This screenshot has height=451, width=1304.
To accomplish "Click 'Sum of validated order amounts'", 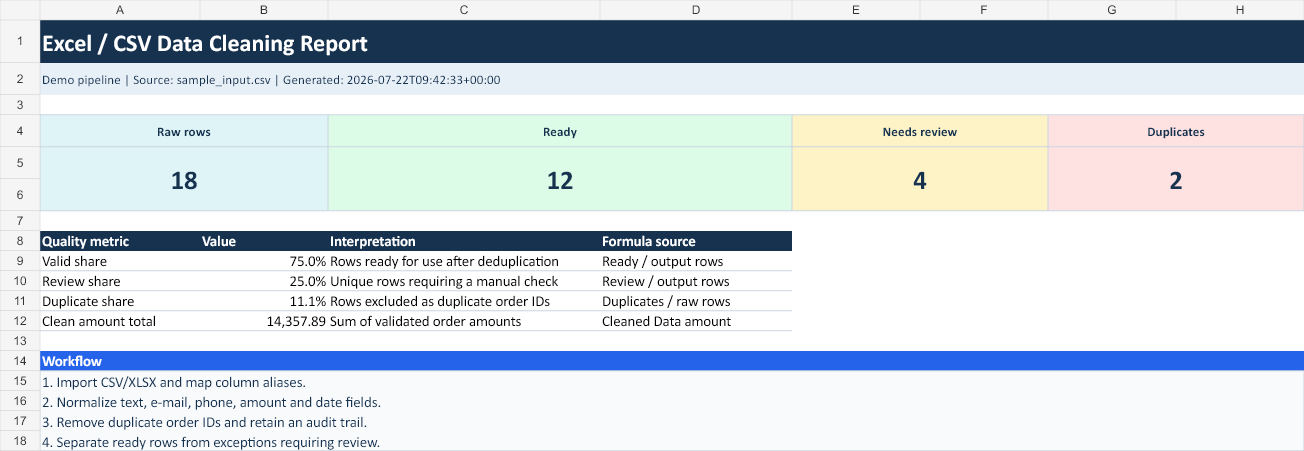I will (x=464, y=321).
